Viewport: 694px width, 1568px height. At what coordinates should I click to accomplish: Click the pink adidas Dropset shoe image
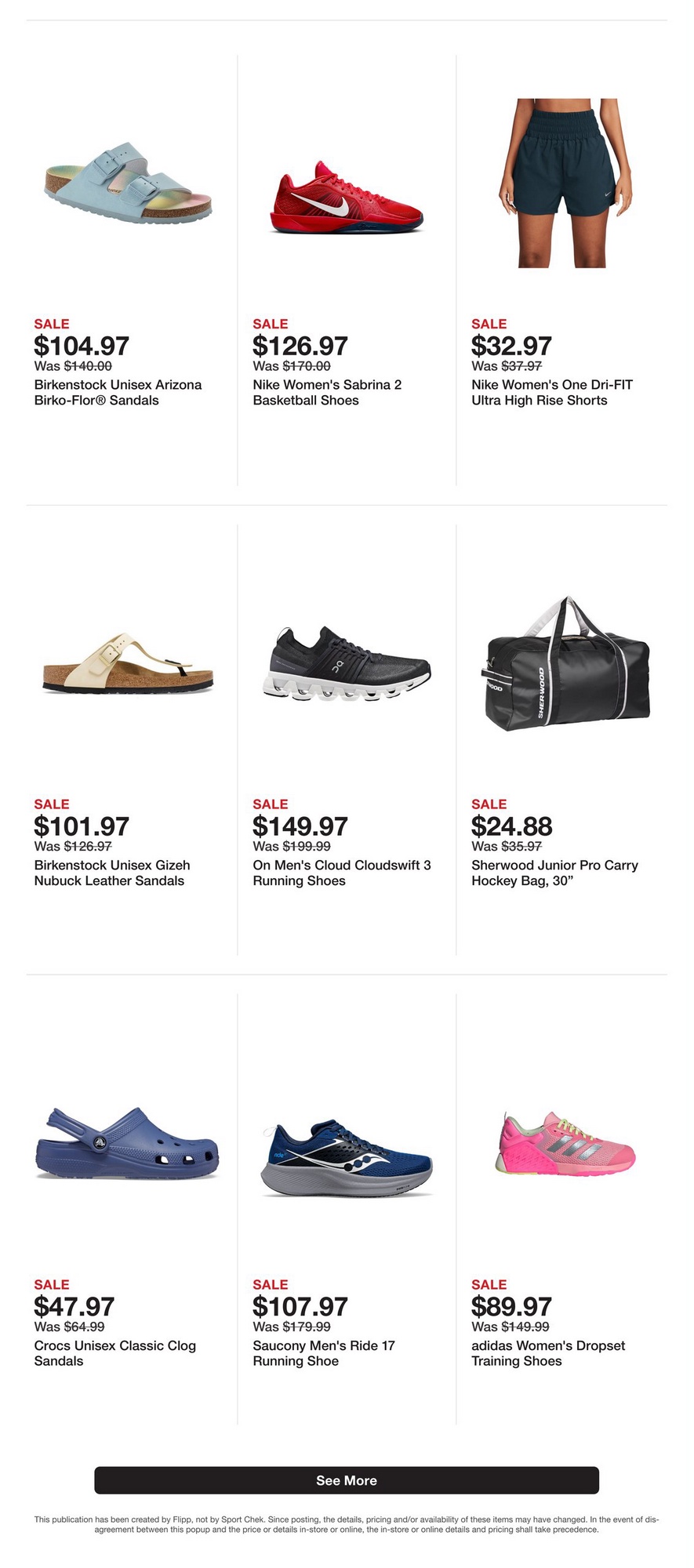pyautogui.click(x=565, y=1144)
